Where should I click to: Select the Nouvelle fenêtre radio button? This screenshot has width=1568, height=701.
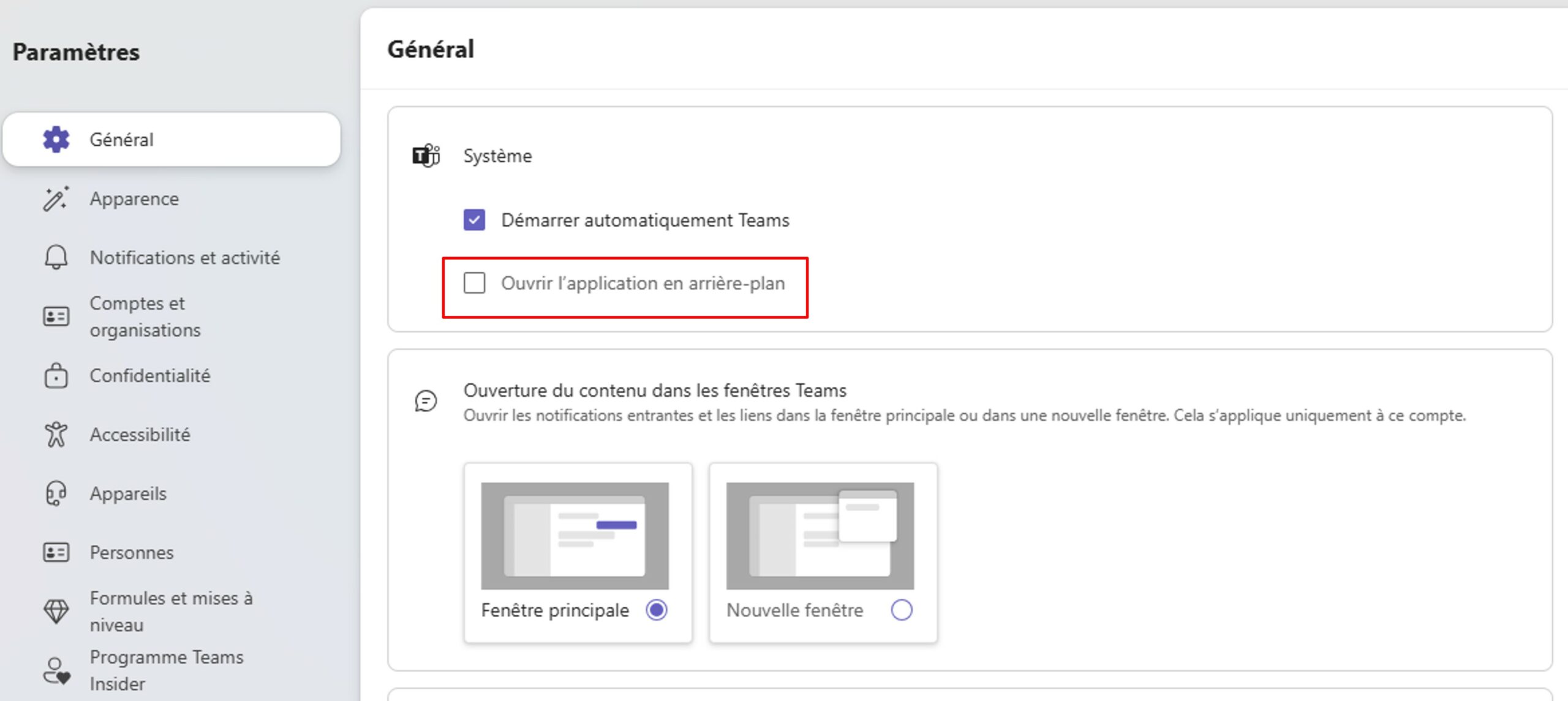coord(902,610)
